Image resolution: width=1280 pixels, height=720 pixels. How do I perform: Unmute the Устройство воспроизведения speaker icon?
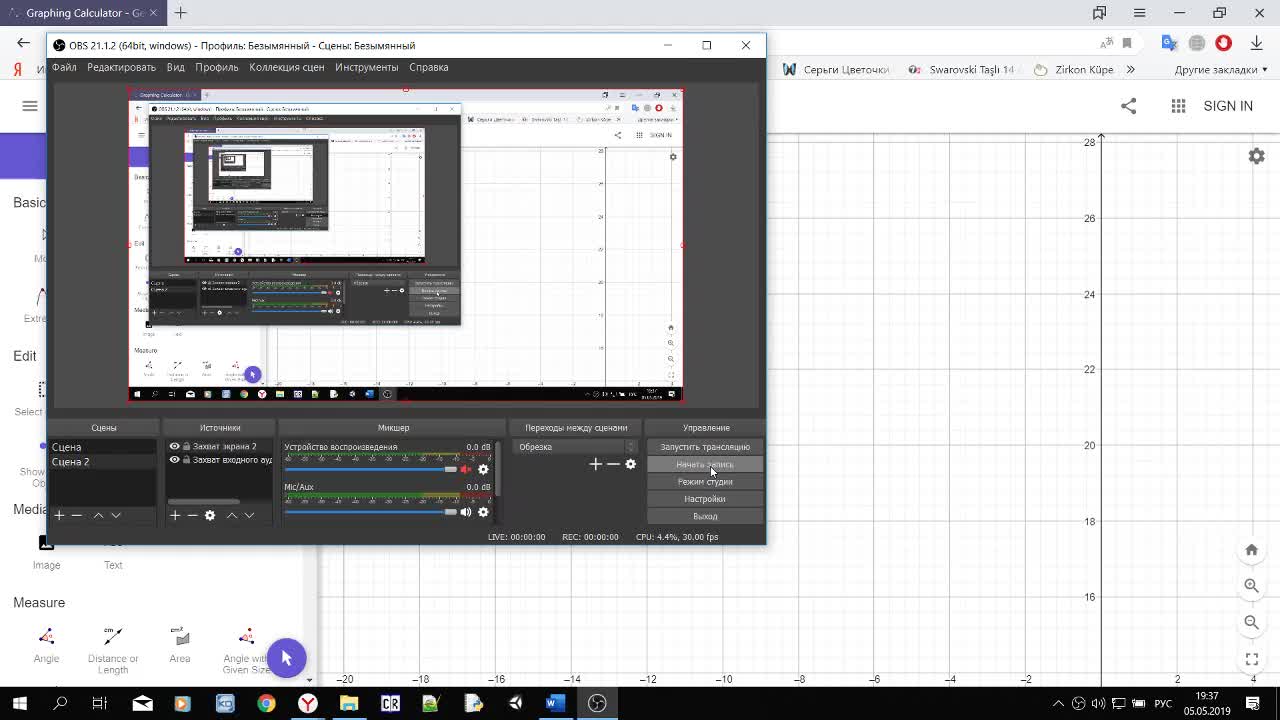[x=465, y=469]
